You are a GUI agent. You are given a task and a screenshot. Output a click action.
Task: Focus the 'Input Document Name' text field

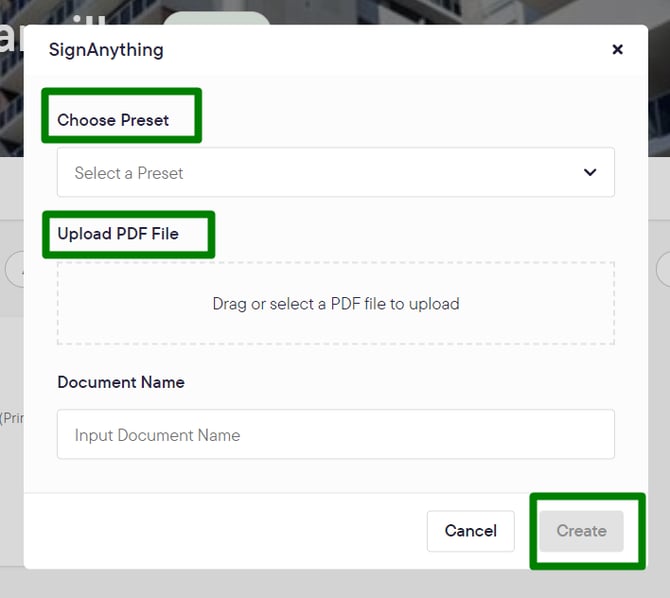(335, 435)
